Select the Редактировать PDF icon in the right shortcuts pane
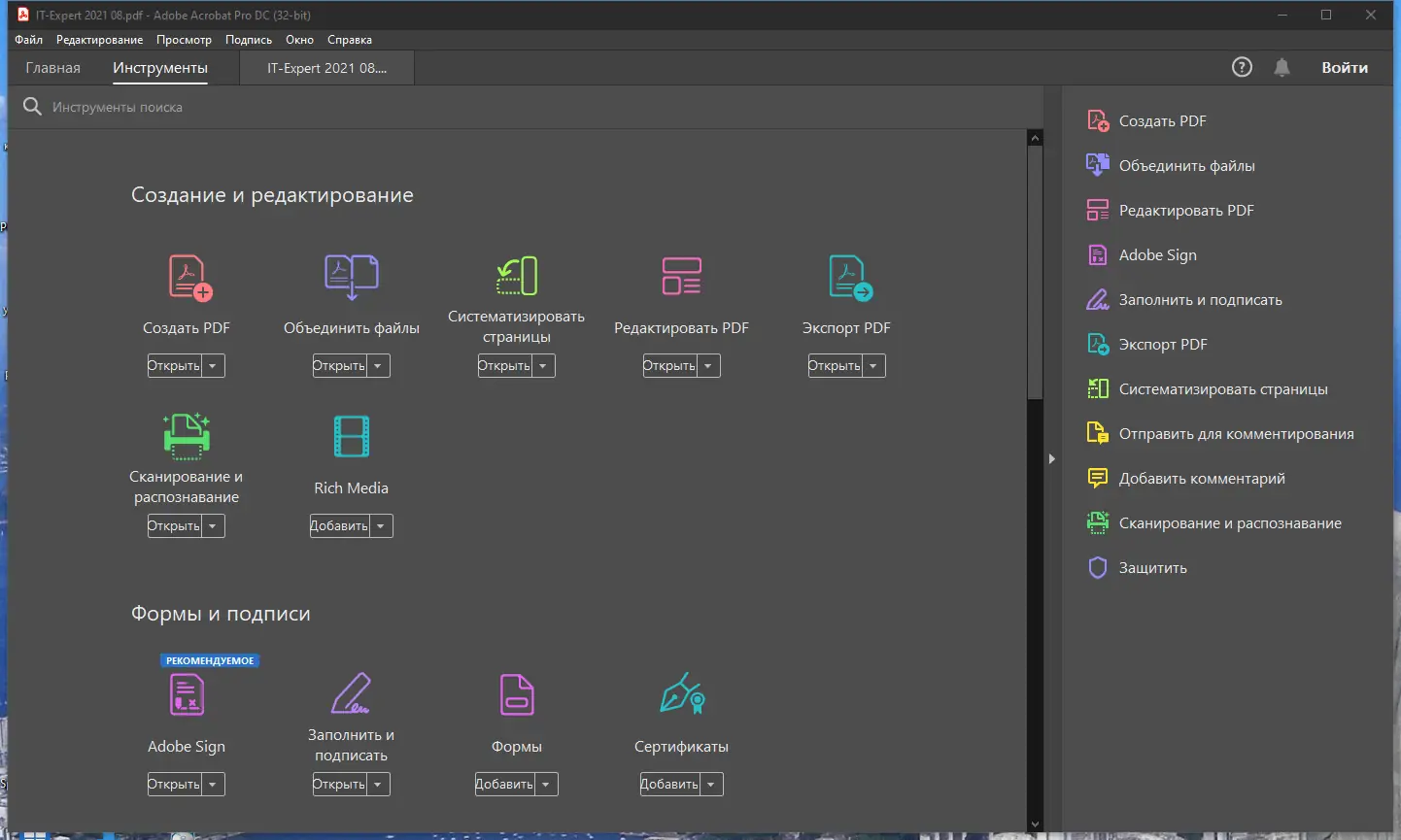The width and height of the screenshot is (1401, 840). [1098, 211]
